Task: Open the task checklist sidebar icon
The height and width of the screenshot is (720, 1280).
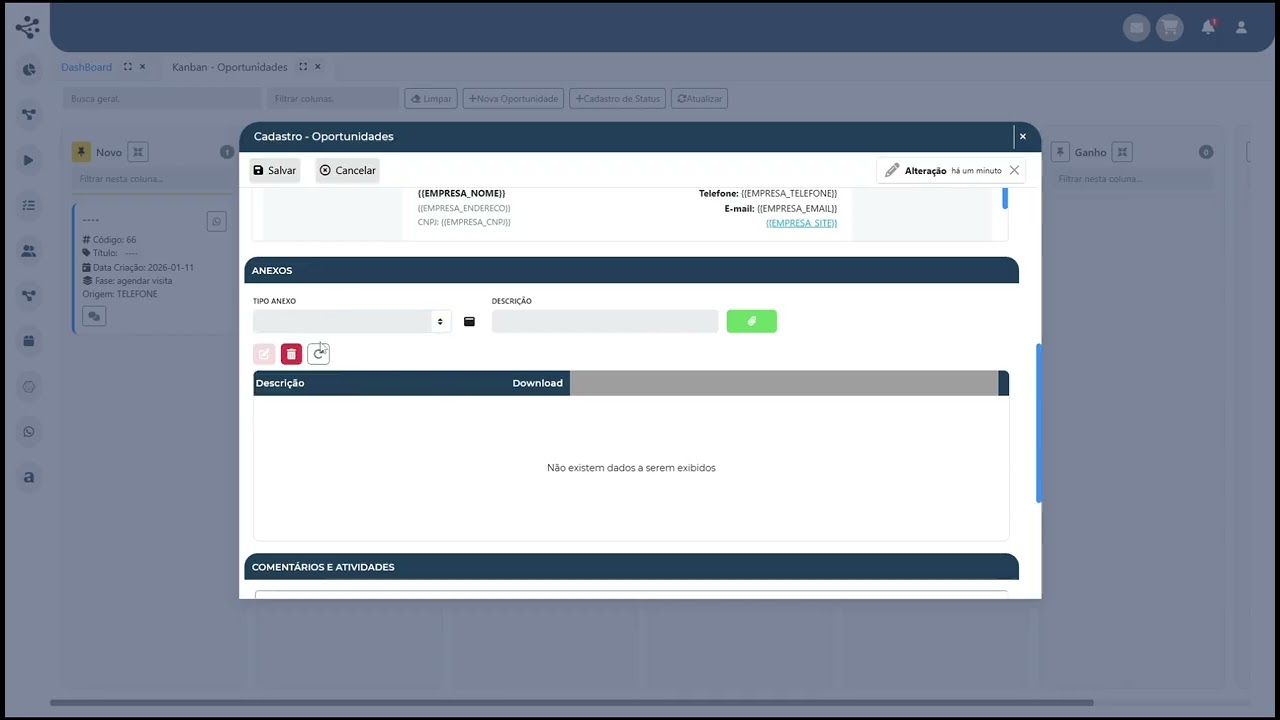Action: (x=28, y=205)
